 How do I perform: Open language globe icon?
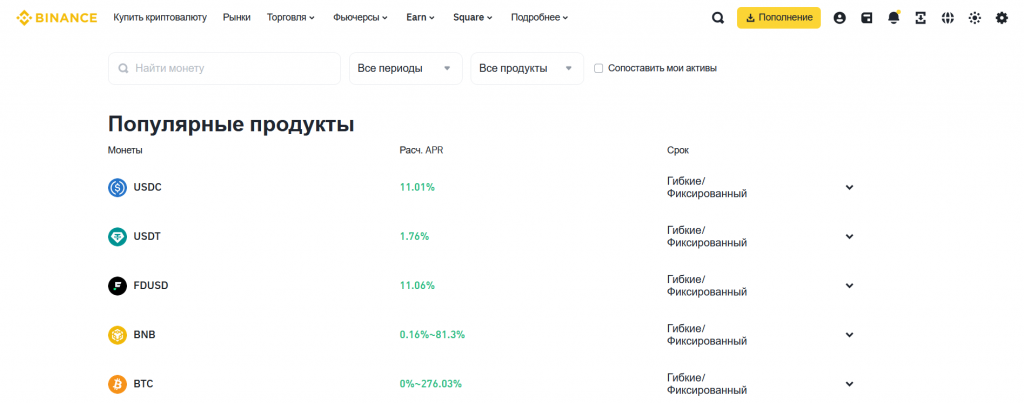pos(947,18)
